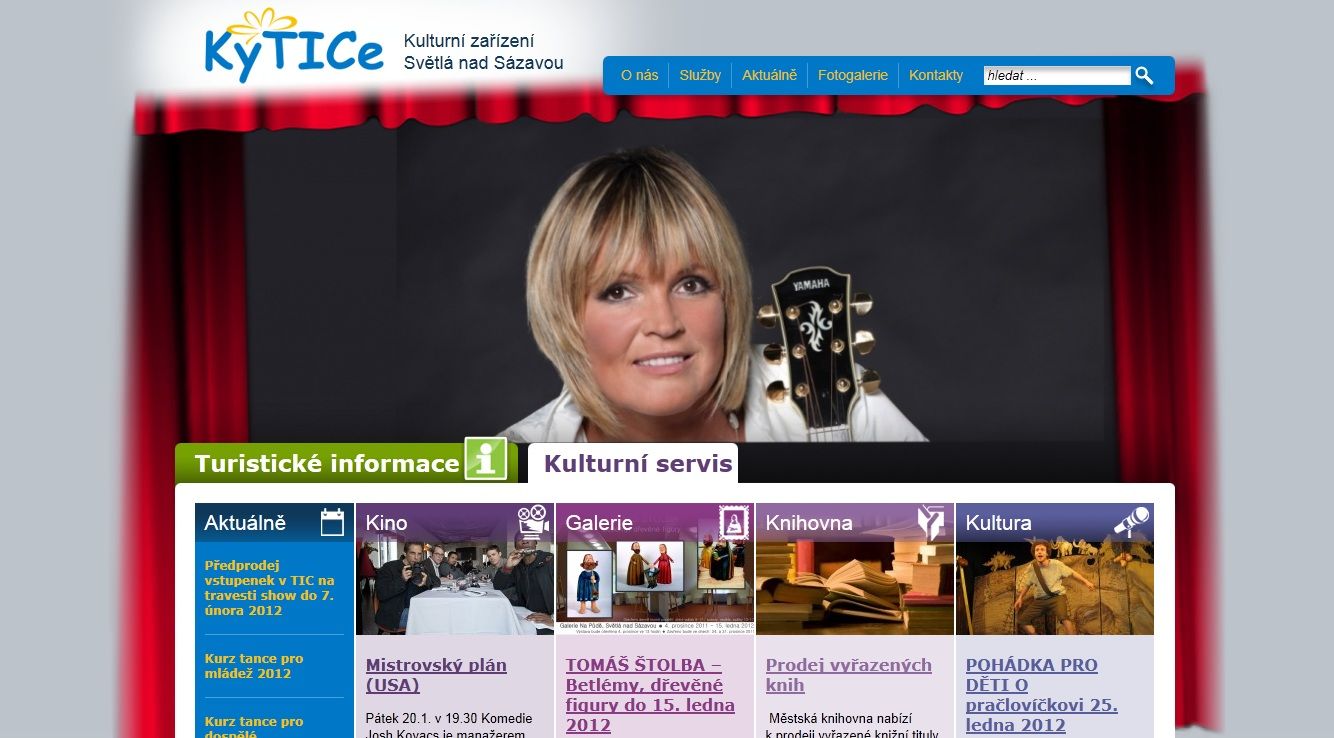Click the Galerie wooden figures thumbnail
Image resolution: width=1334 pixels, height=738 pixels.
[x=655, y=588]
